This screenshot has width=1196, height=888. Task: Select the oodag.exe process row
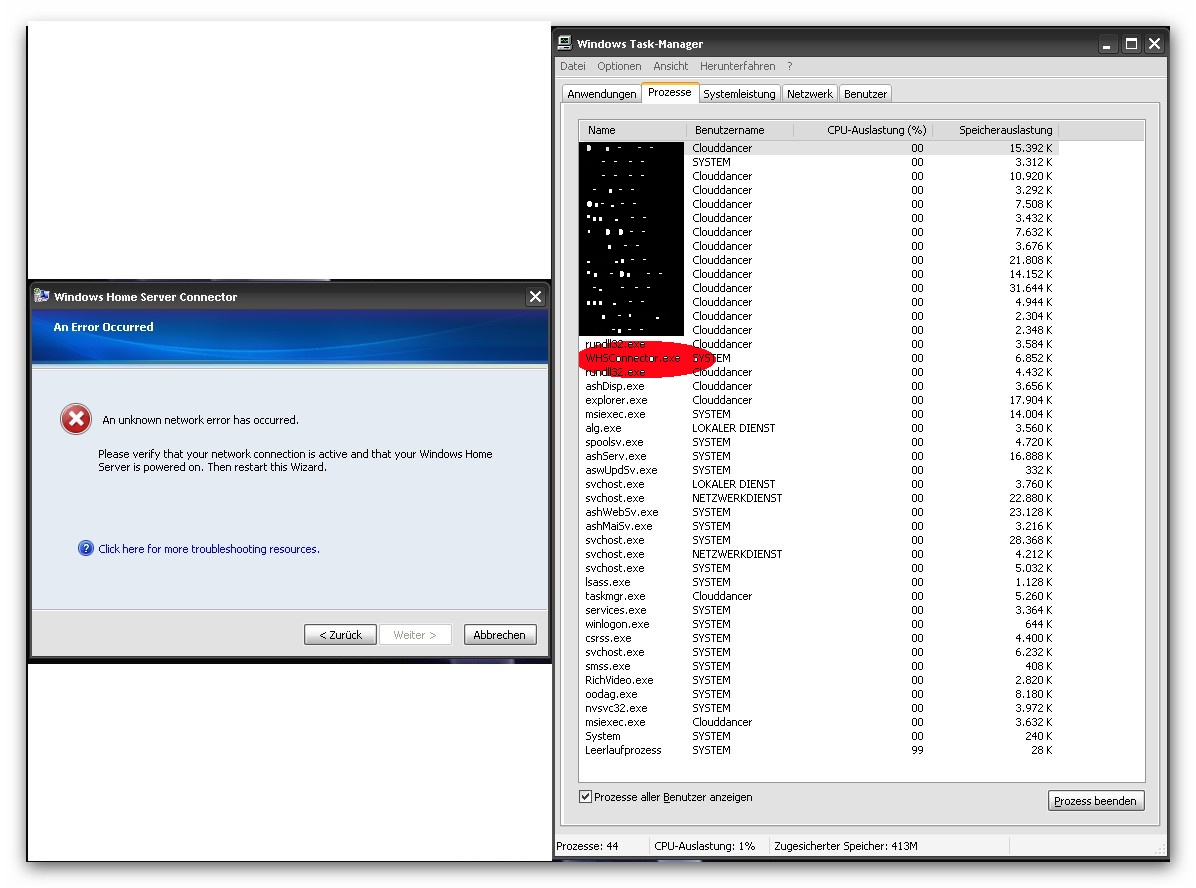(818, 694)
